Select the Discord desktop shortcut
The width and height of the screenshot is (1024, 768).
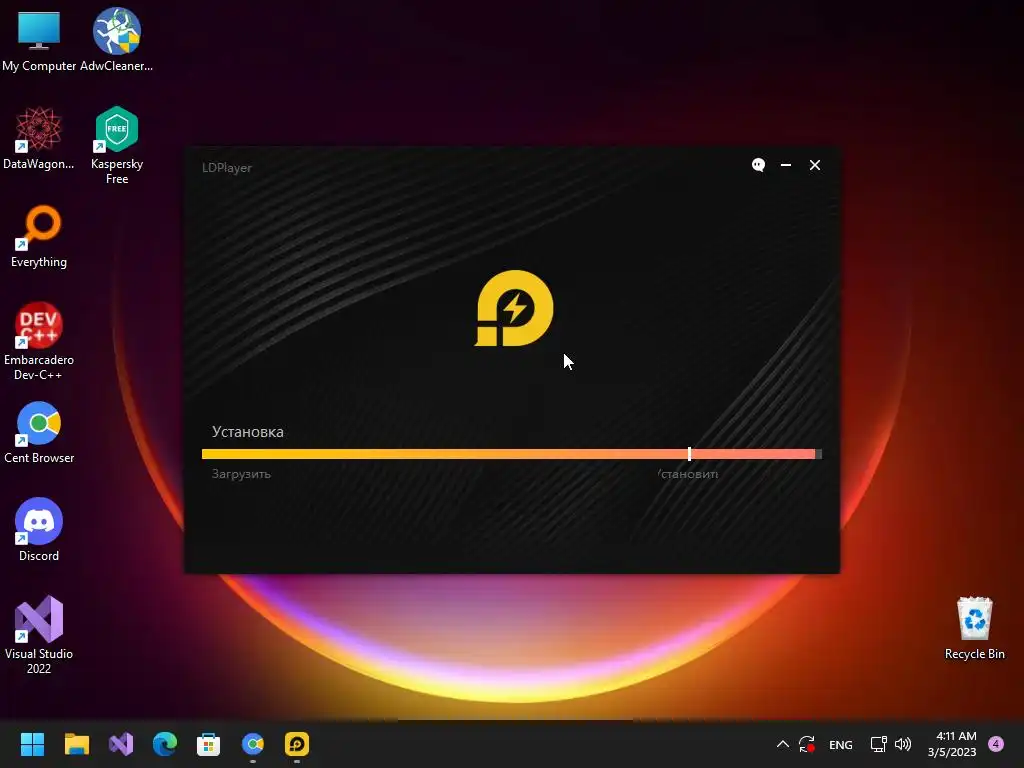pos(39,530)
